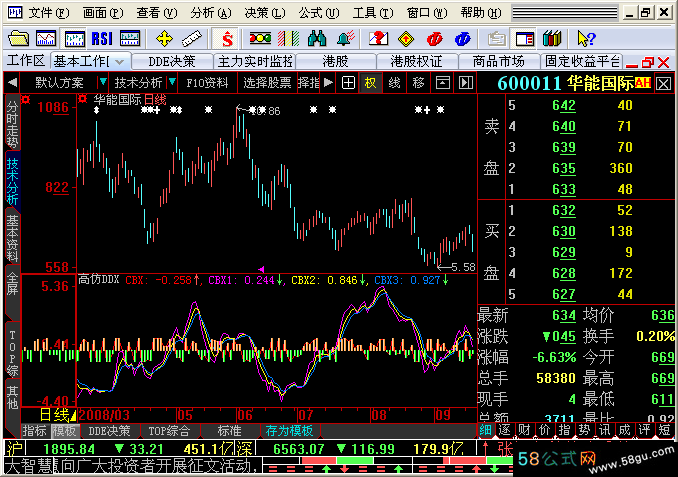The image size is (678, 477).
Task: Open the binoculars search tool
Action: (317, 39)
